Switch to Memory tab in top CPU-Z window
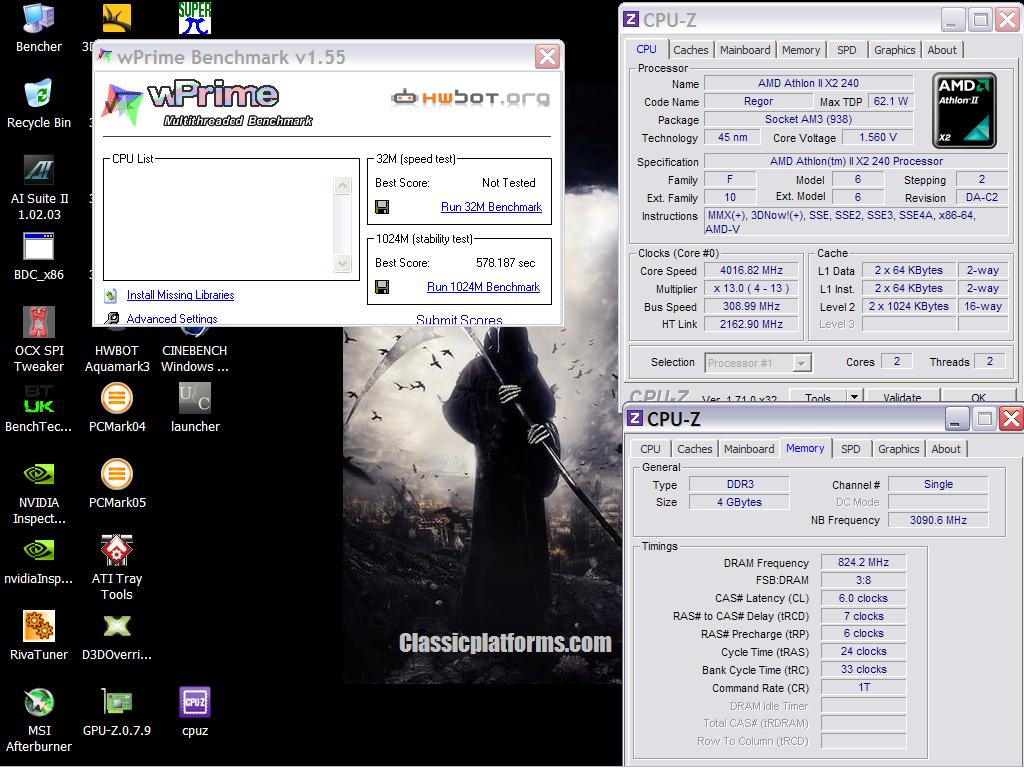1024x768 pixels. coord(801,50)
